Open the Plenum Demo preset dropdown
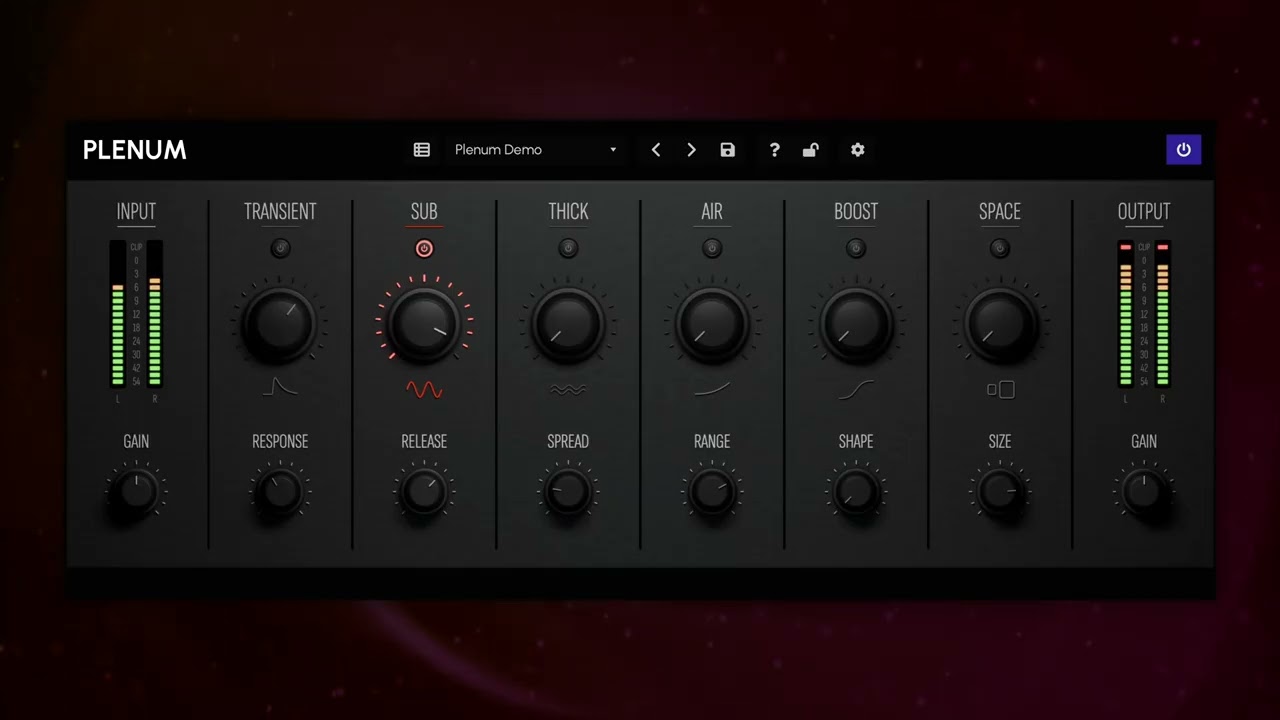The image size is (1280, 720). click(x=536, y=150)
